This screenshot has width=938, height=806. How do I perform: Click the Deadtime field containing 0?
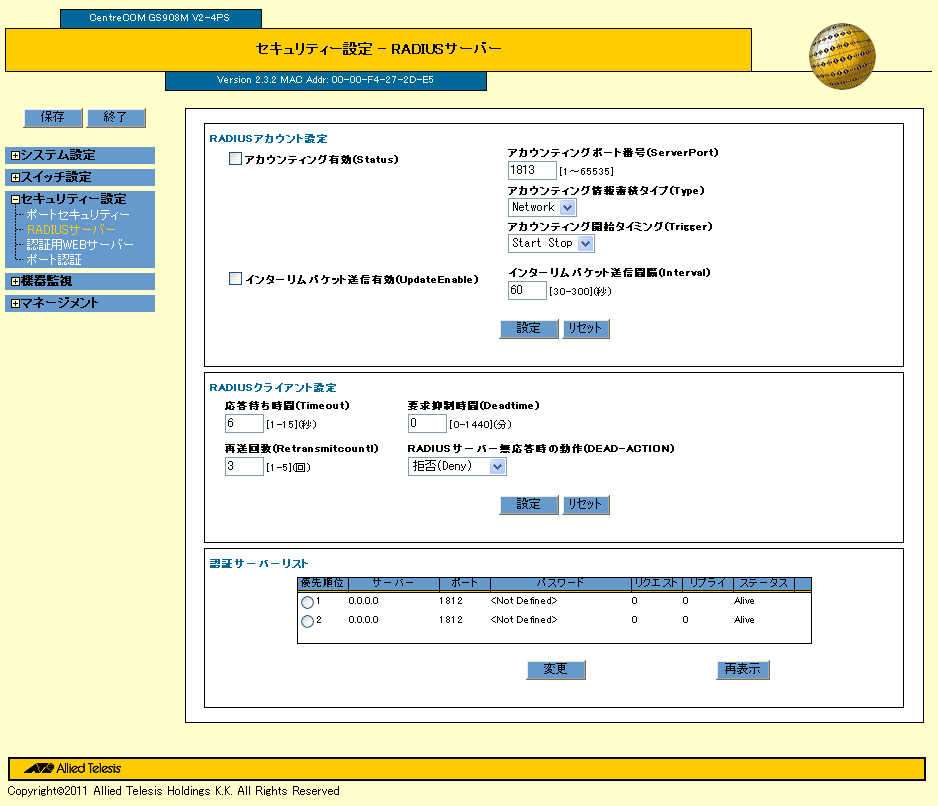coord(427,424)
